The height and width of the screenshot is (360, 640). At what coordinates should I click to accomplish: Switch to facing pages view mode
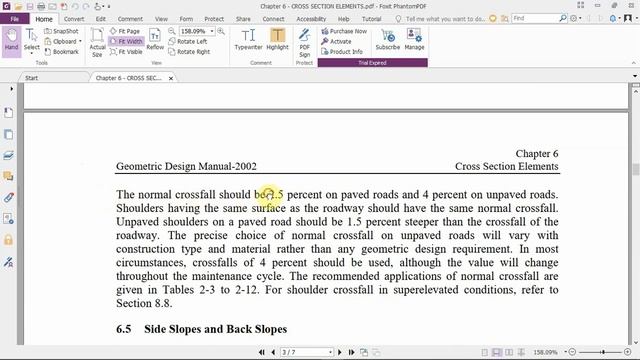509,352
